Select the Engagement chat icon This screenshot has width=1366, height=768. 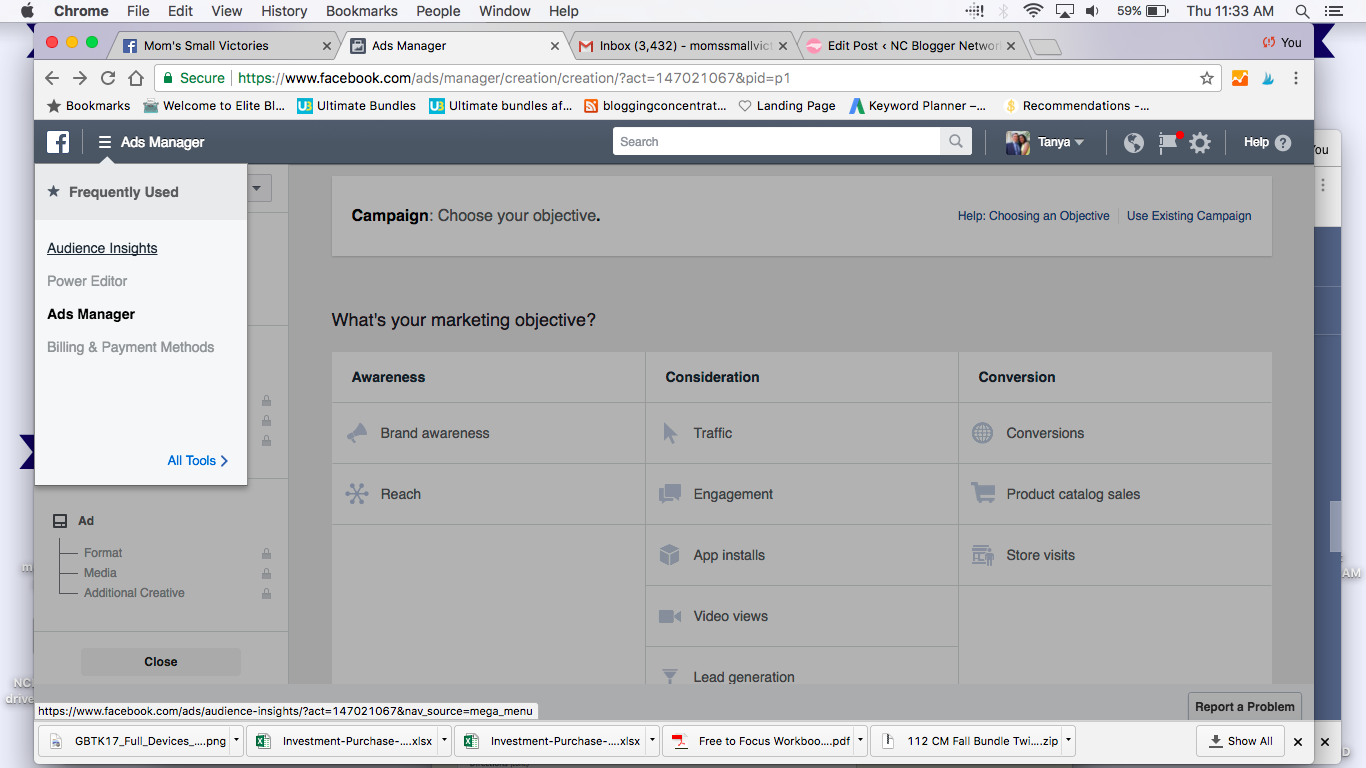click(x=670, y=494)
